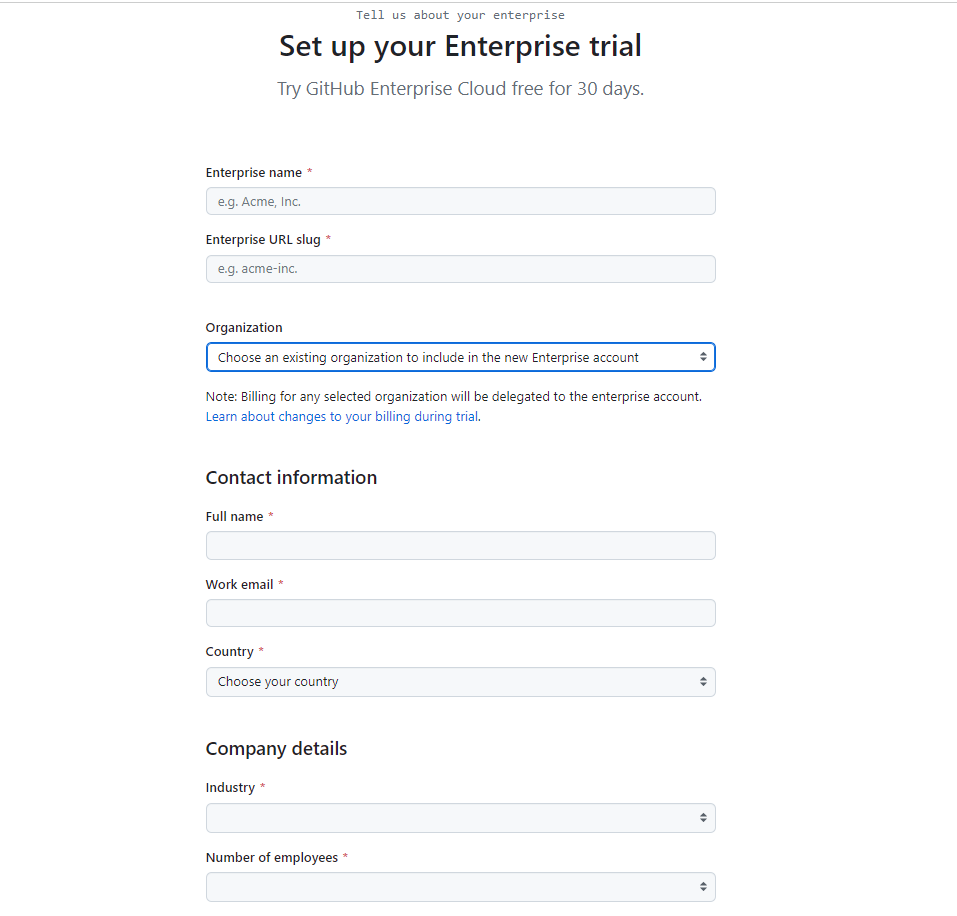Click the 'Enterprise URL slug' label

[x=263, y=240]
